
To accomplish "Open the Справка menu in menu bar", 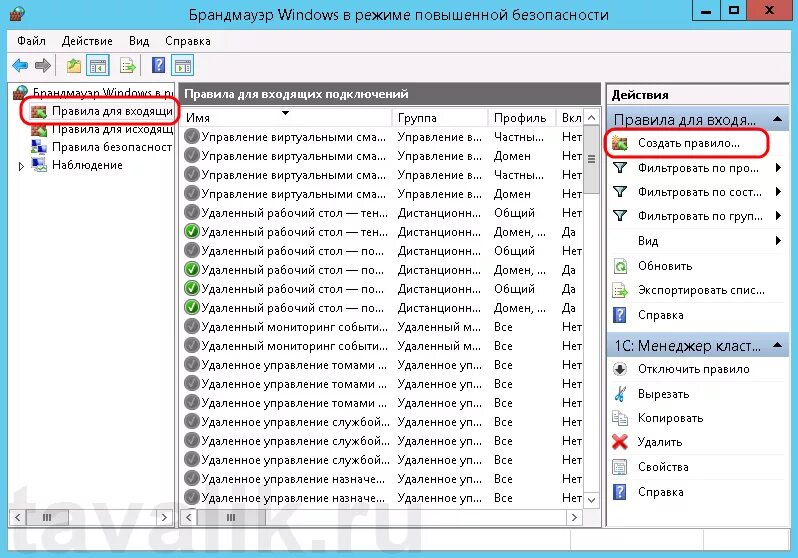I will coord(188,41).
